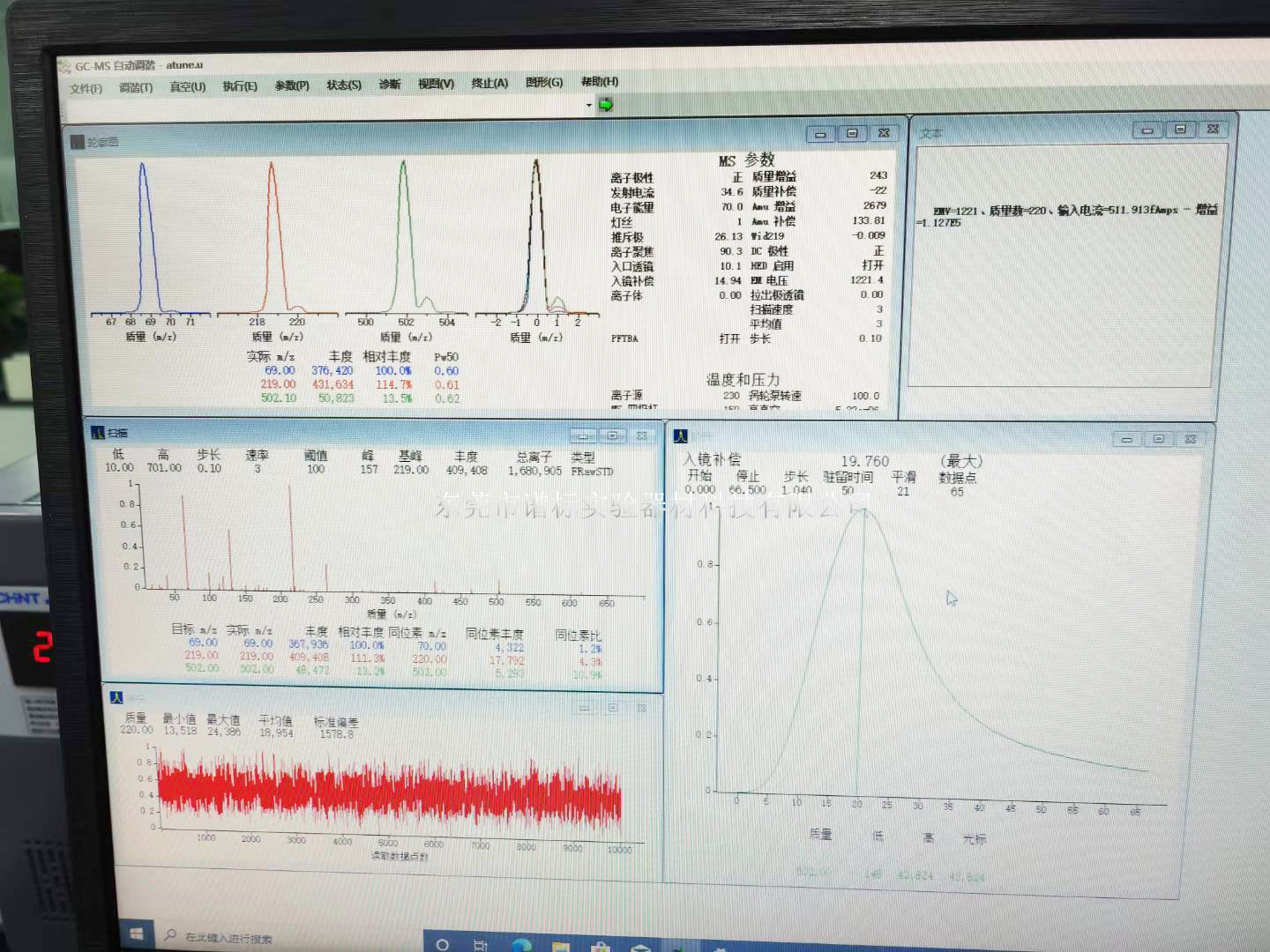Open the 调谐(T) menu
This screenshot has height=952, width=1270.
(136, 88)
